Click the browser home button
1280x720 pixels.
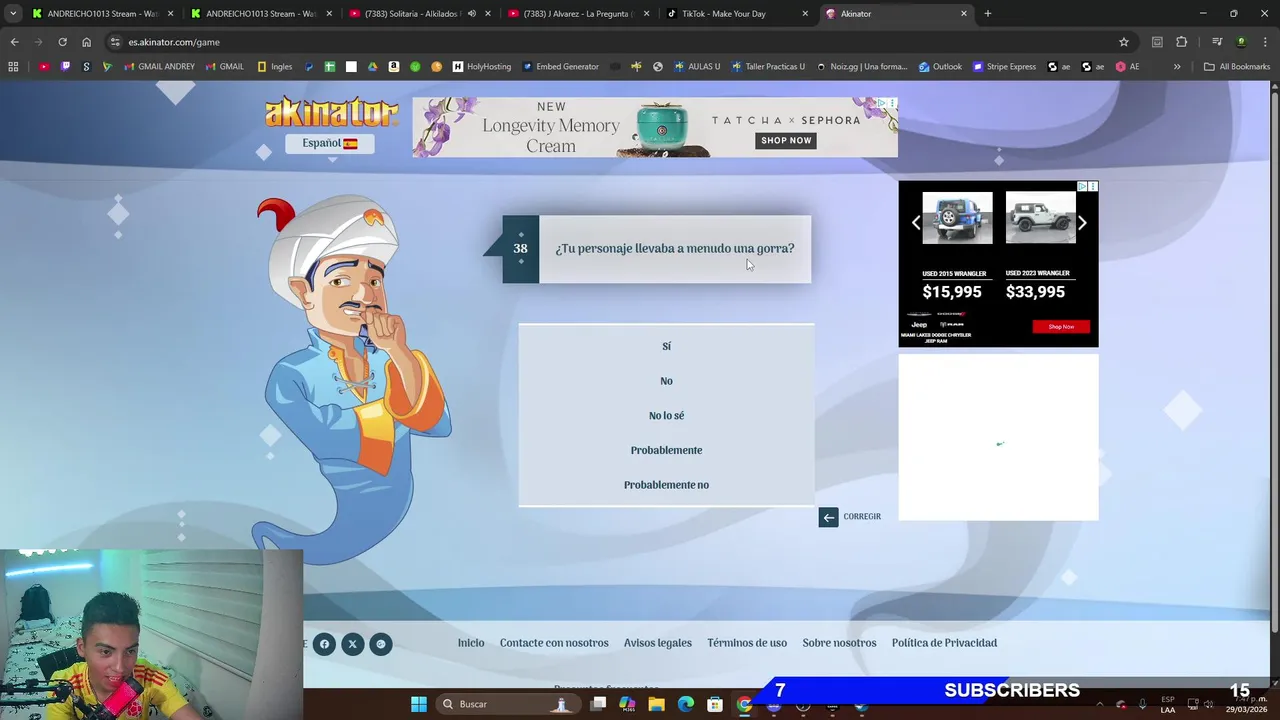click(x=86, y=42)
